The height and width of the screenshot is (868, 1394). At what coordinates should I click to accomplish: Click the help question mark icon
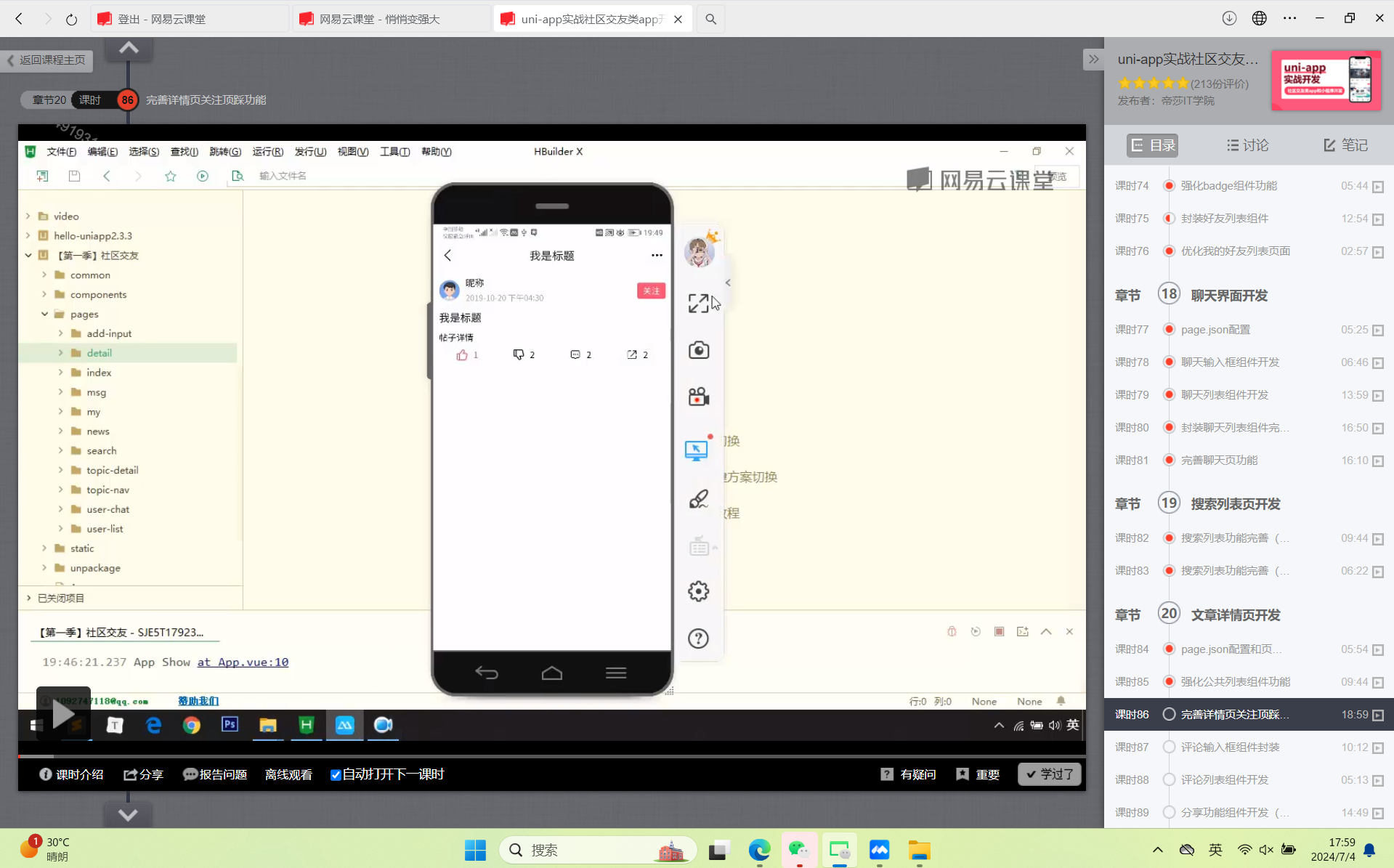coord(698,638)
